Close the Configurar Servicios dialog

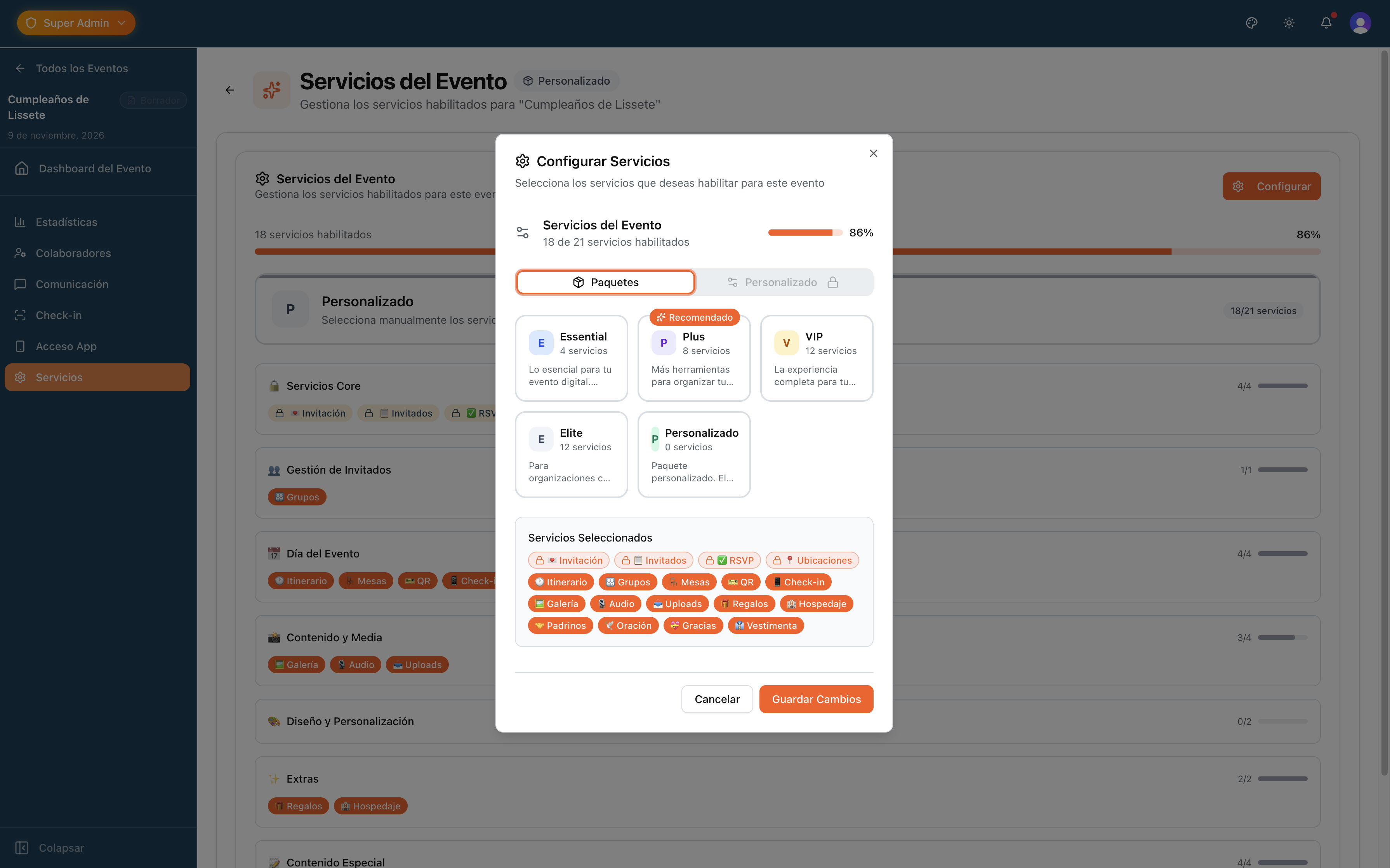point(873,153)
